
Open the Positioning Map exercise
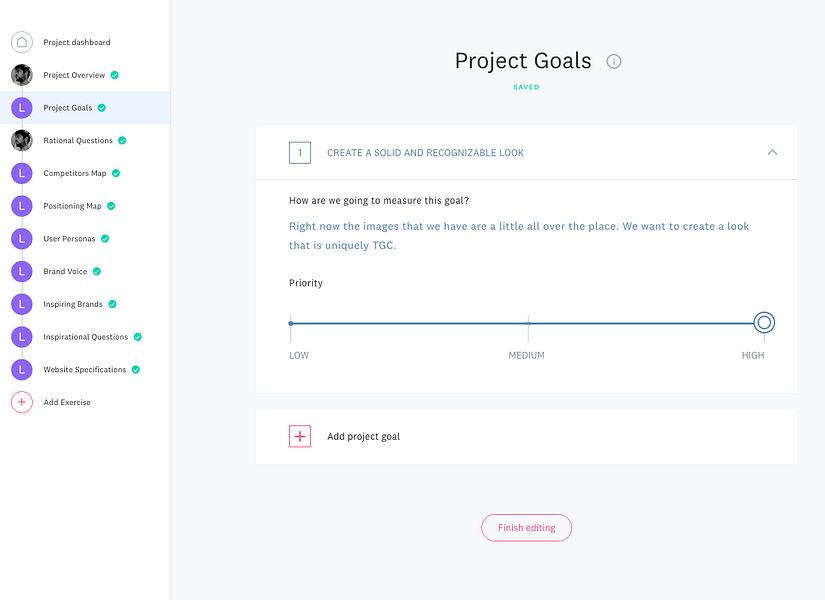(x=72, y=206)
